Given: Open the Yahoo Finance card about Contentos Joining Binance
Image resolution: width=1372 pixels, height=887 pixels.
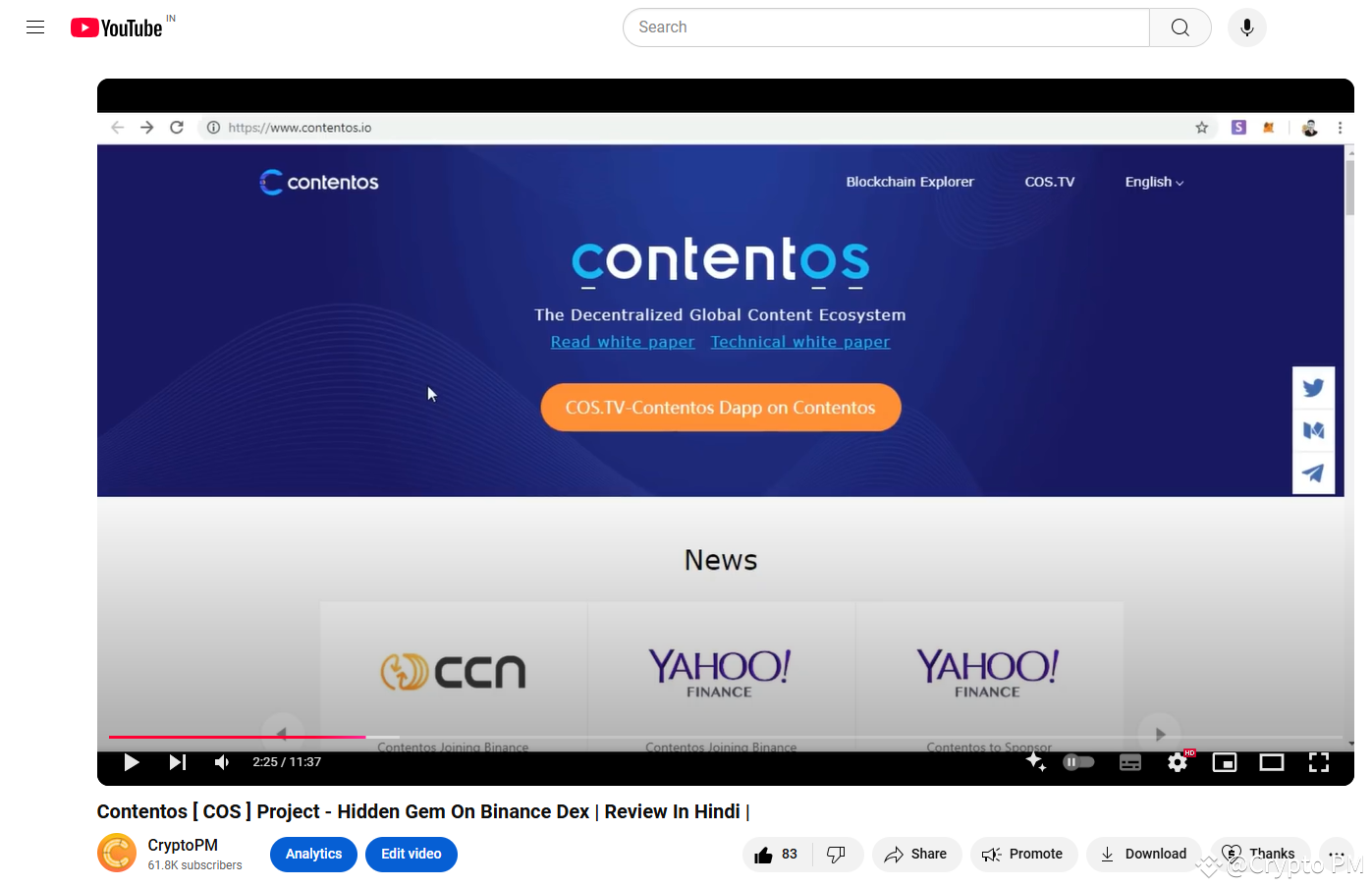Looking at the screenshot, I should click(x=721, y=677).
